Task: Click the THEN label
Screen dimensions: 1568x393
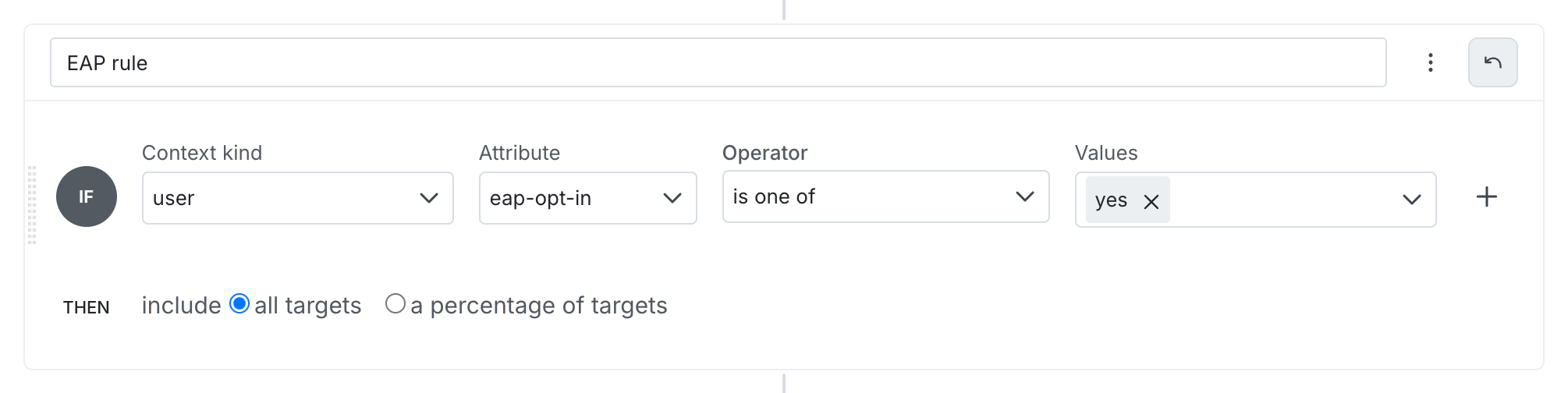Action: (86, 307)
